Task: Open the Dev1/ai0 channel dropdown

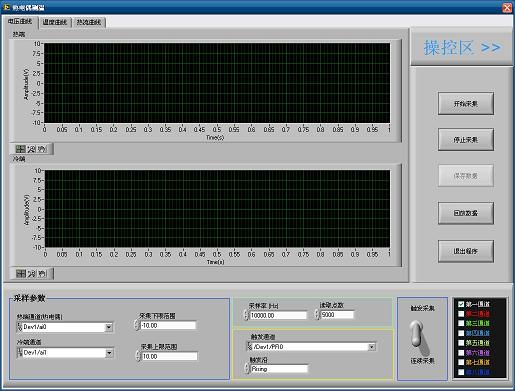Action: coord(109,327)
